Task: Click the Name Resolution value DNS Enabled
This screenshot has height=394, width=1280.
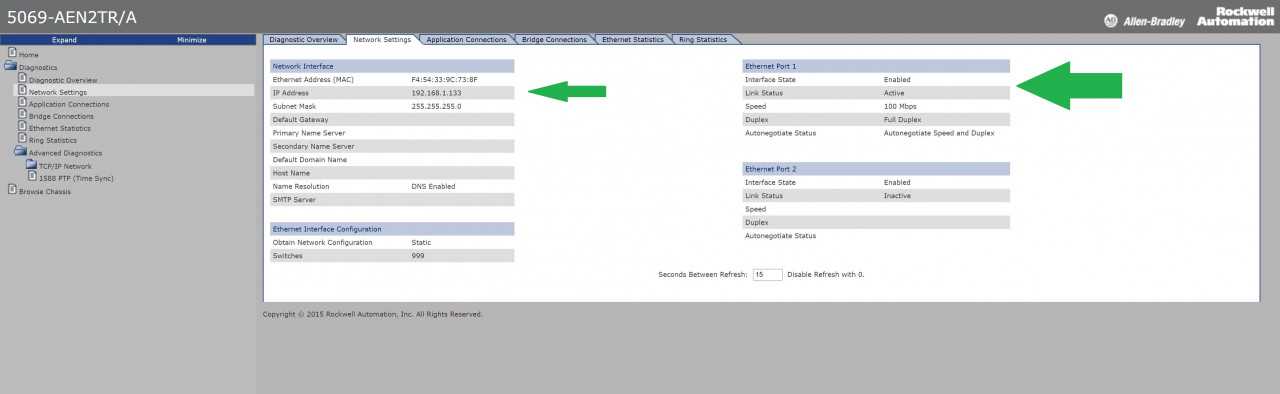Action: point(433,186)
